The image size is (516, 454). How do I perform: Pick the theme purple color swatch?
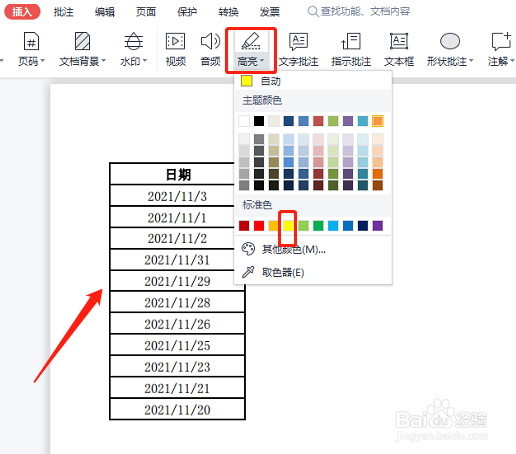point(348,121)
